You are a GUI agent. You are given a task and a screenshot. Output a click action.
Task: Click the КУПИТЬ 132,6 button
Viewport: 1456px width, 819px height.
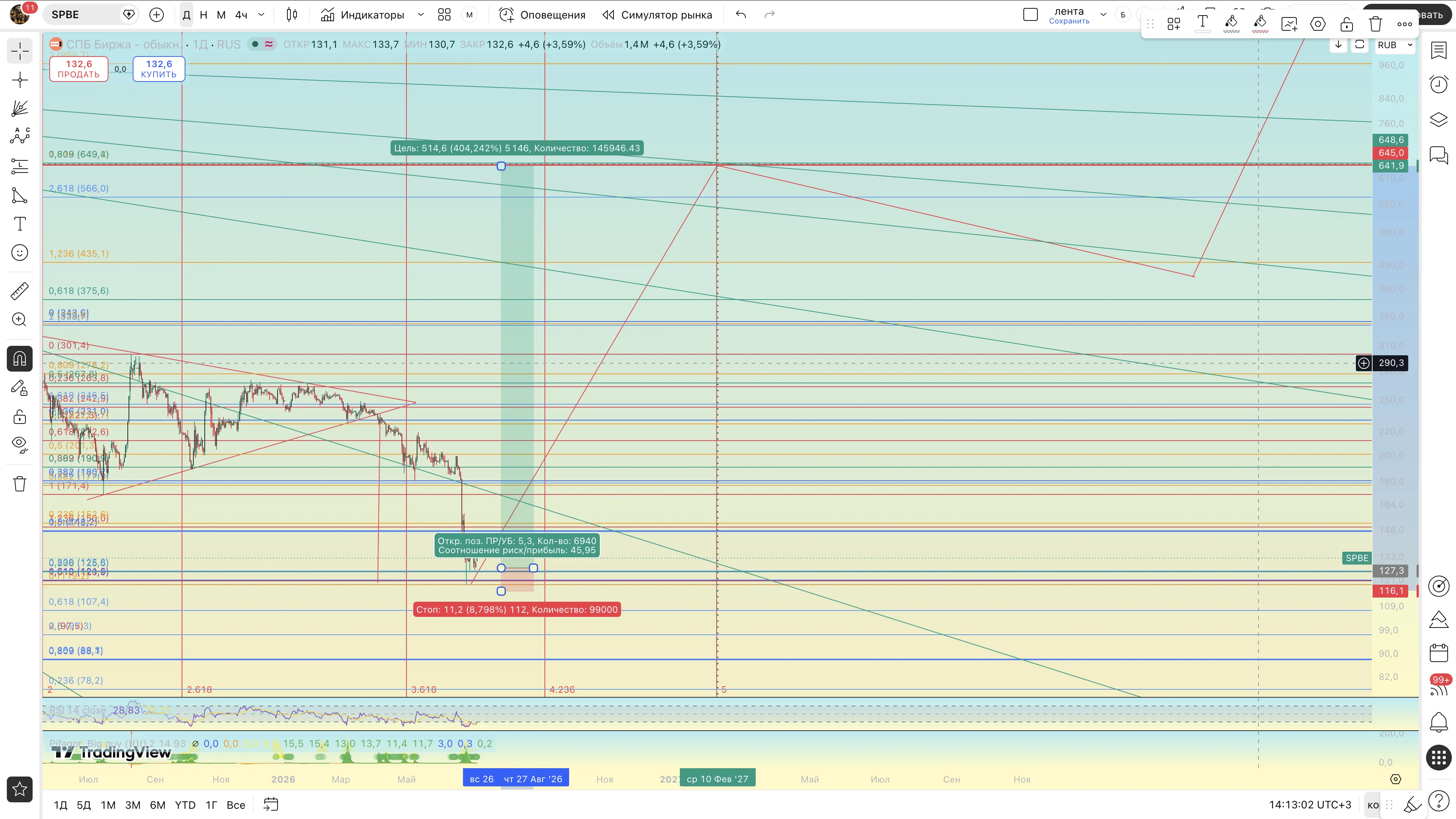point(159,69)
